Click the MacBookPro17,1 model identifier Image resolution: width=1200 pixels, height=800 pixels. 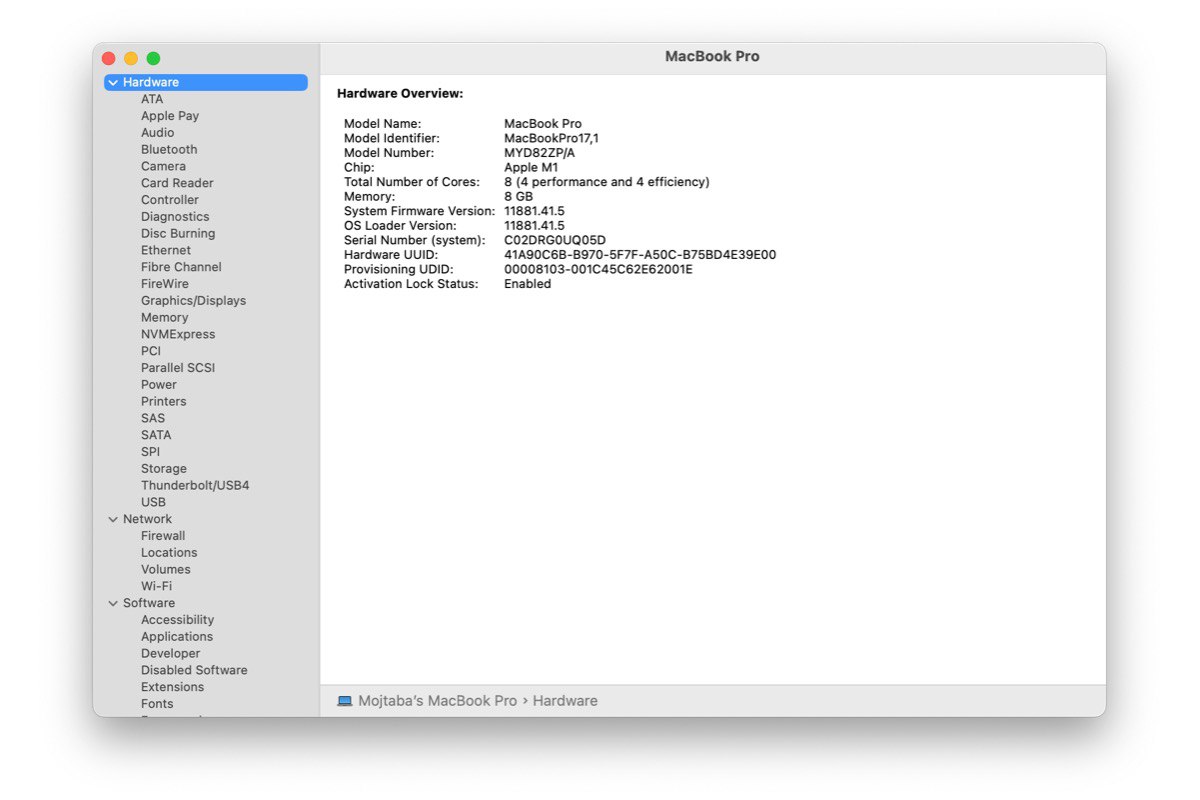click(552, 138)
